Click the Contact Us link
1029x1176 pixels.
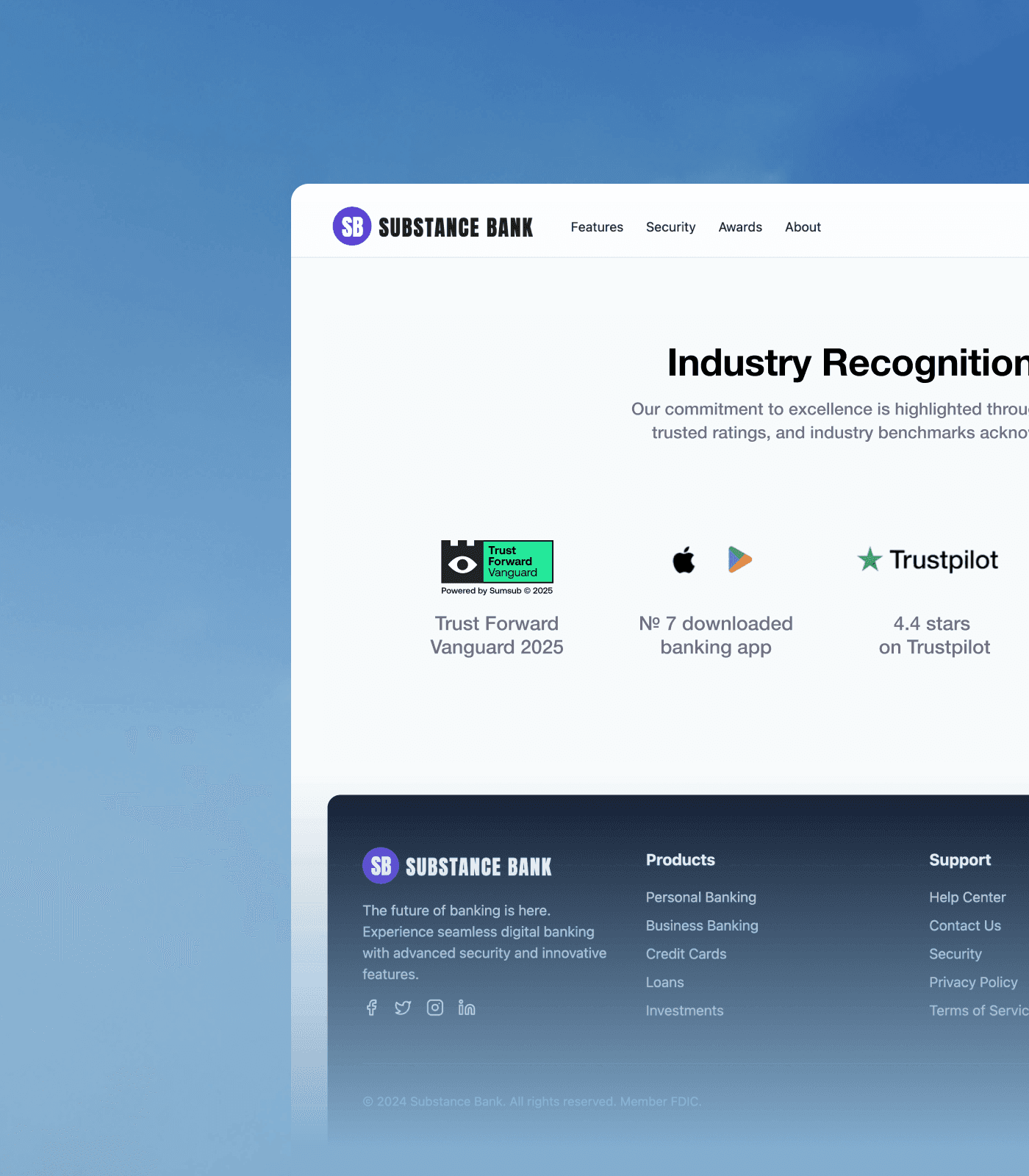point(965,925)
